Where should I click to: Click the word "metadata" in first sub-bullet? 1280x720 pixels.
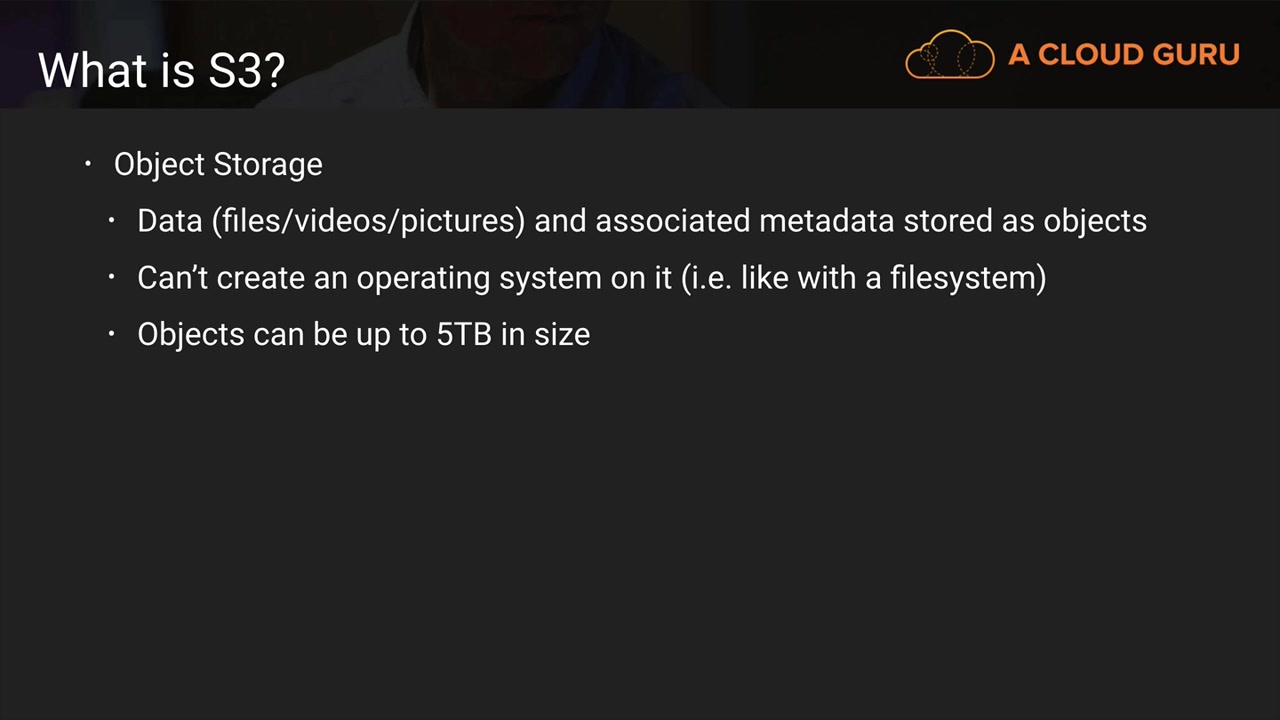click(x=826, y=220)
